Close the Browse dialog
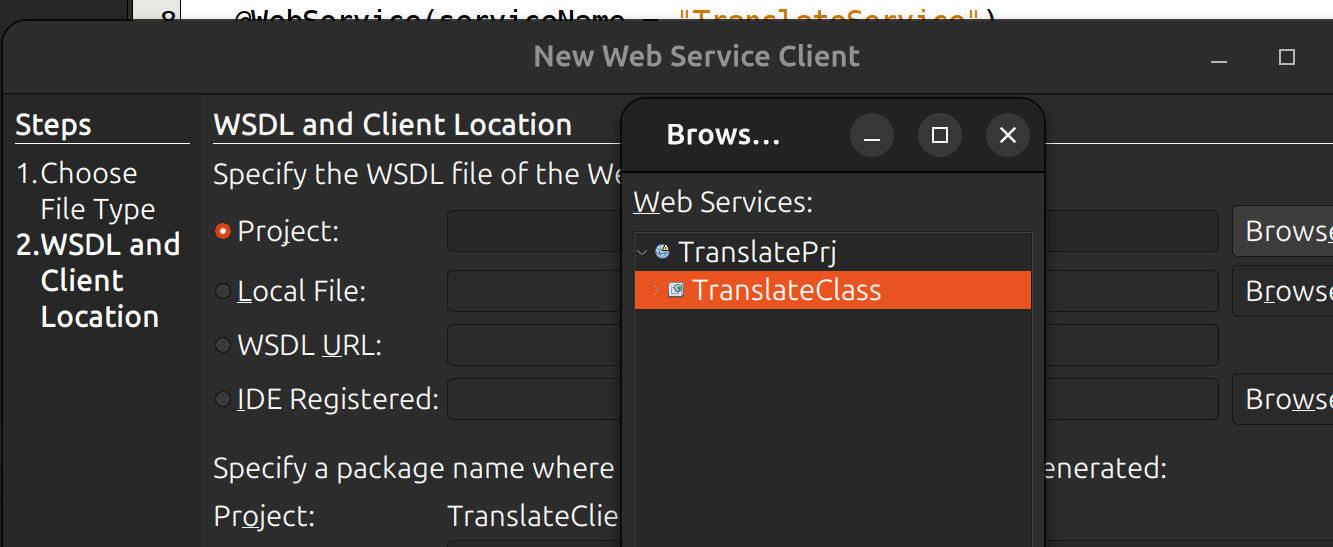Viewport: 1333px width, 547px height. tap(1008, 135)
